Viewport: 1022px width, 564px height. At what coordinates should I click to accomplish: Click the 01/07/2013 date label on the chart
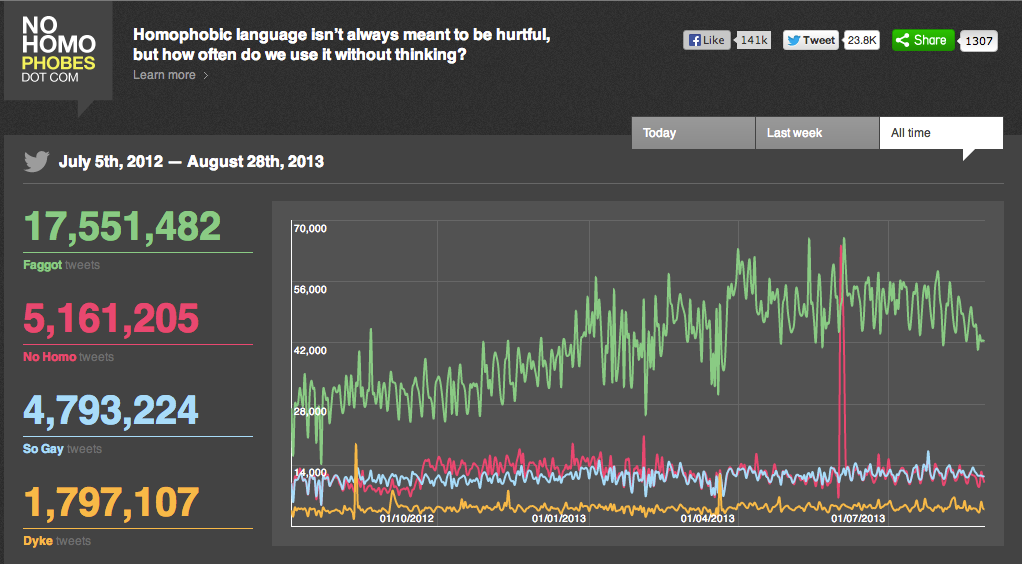[858, 518]
